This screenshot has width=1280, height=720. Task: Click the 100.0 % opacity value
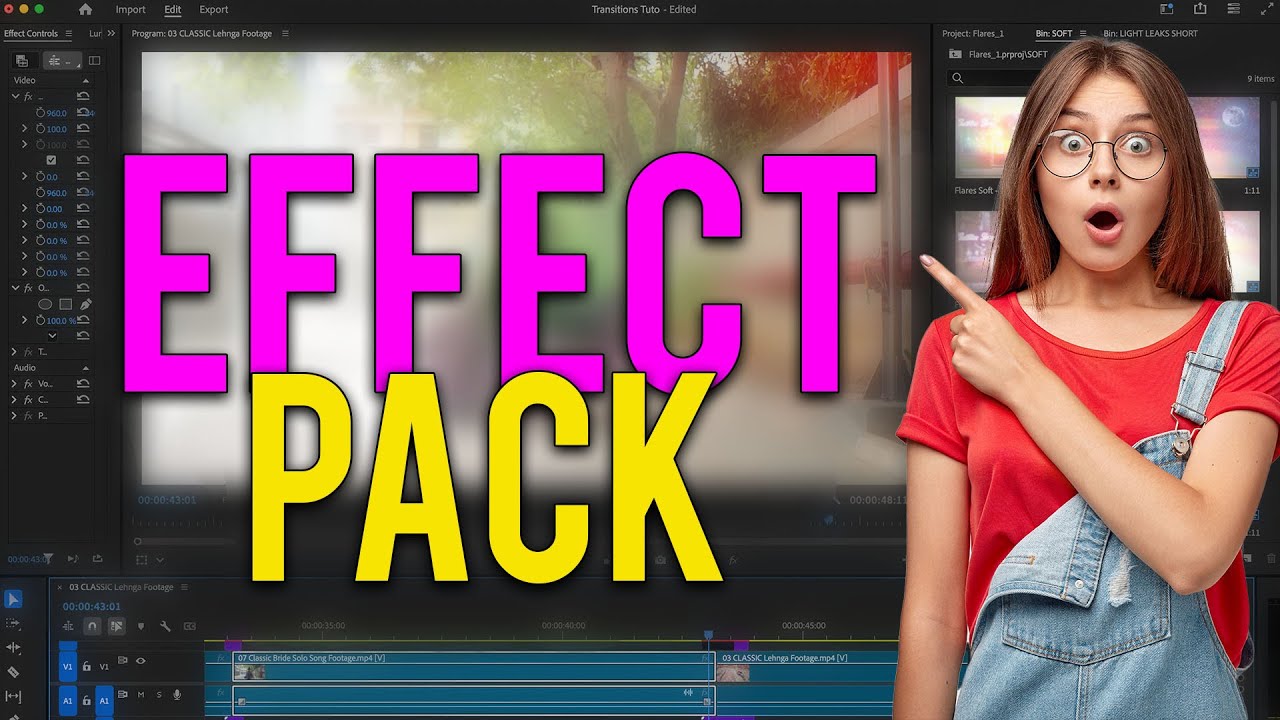click(x=60, y=321)
